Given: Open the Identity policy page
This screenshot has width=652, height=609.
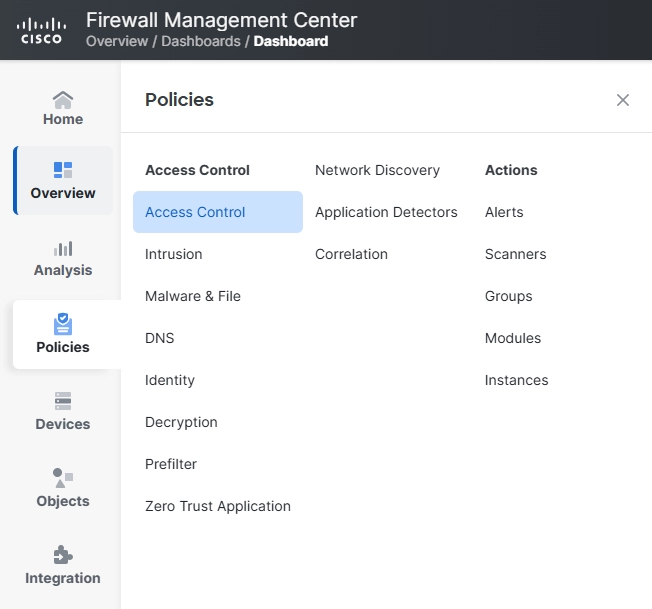Looking at the screenshot, I should click(x=170, y=380).
